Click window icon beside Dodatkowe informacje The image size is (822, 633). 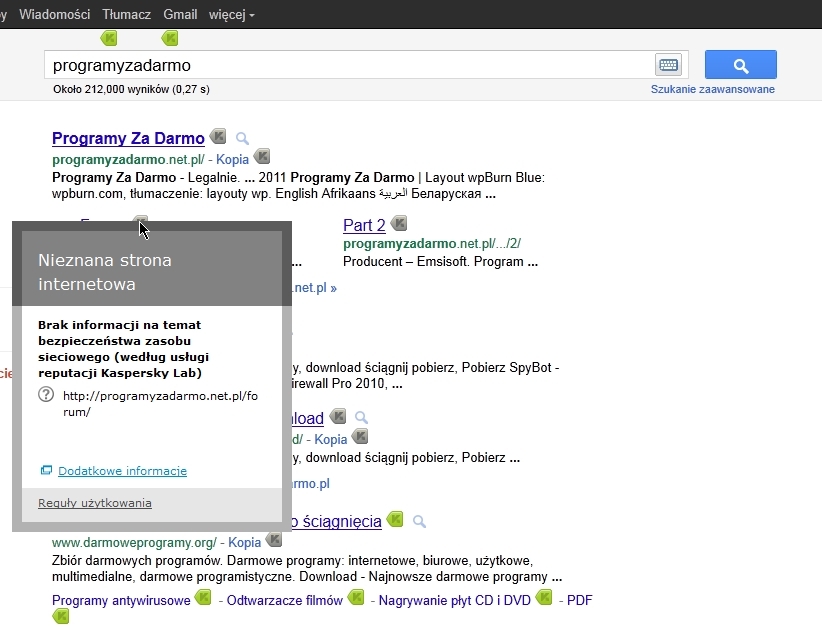click(x=46, y=470)
